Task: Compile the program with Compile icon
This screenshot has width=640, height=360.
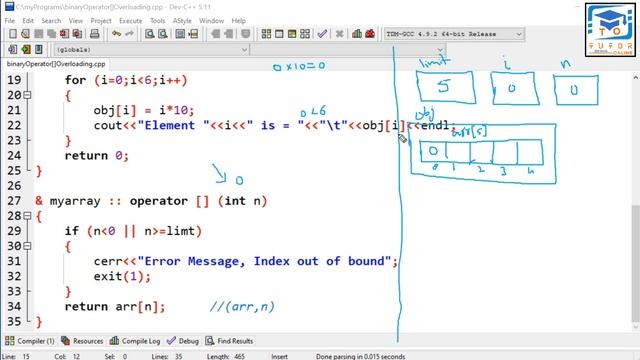Action: (266, 34)
